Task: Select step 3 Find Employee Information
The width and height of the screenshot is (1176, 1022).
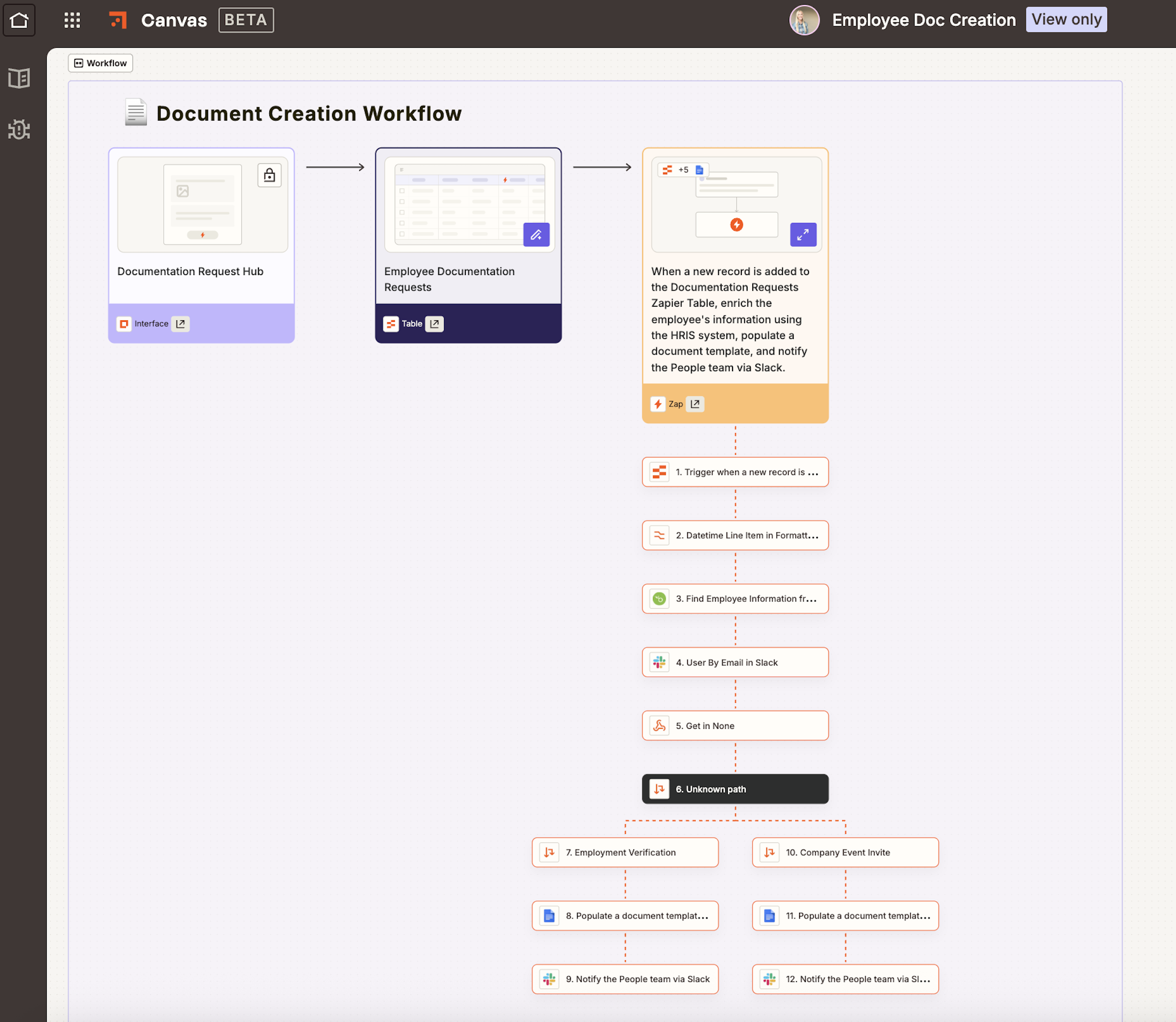Action: click(x=735, y=599)
